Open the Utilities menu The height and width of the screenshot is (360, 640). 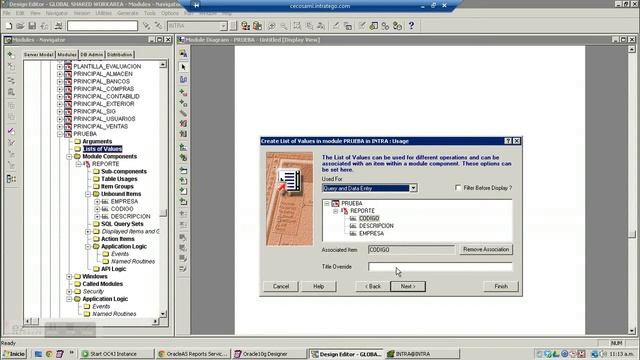click(x=103, y=13)
